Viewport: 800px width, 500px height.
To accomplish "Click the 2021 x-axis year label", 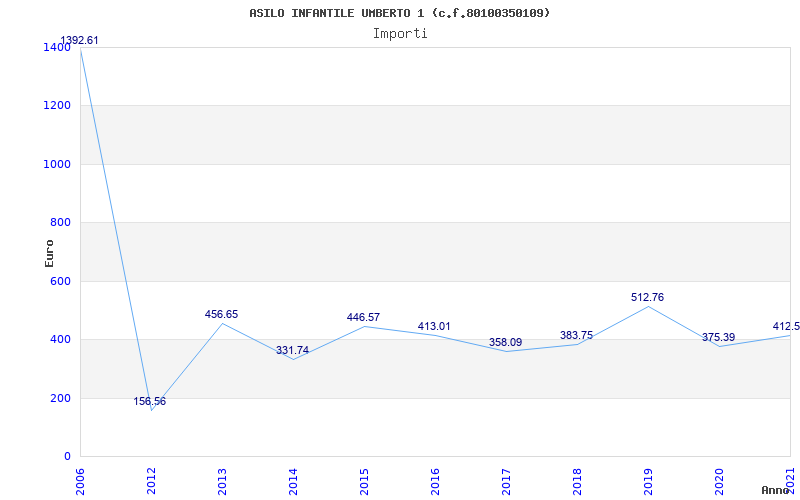I will [790, 481].
